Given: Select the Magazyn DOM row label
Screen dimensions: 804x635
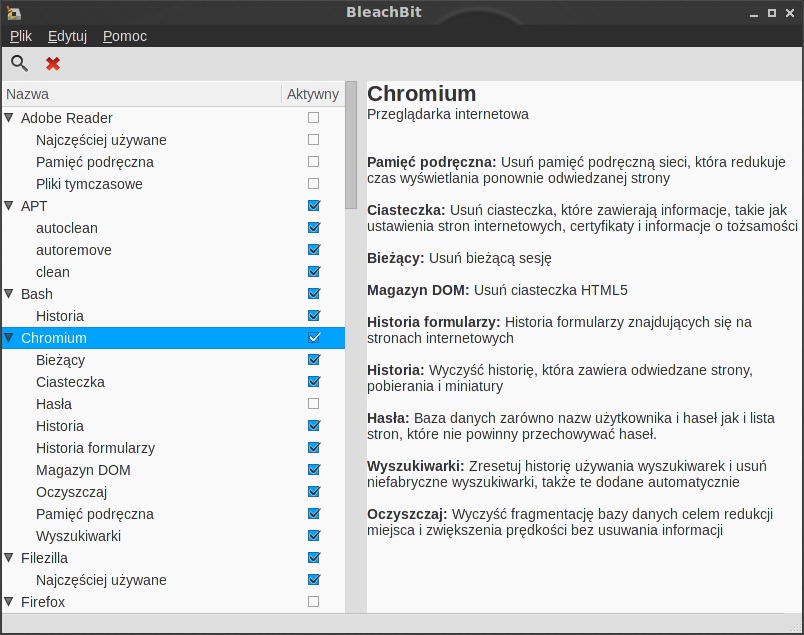Looking at the screenshot, I should tap(83, 470).
